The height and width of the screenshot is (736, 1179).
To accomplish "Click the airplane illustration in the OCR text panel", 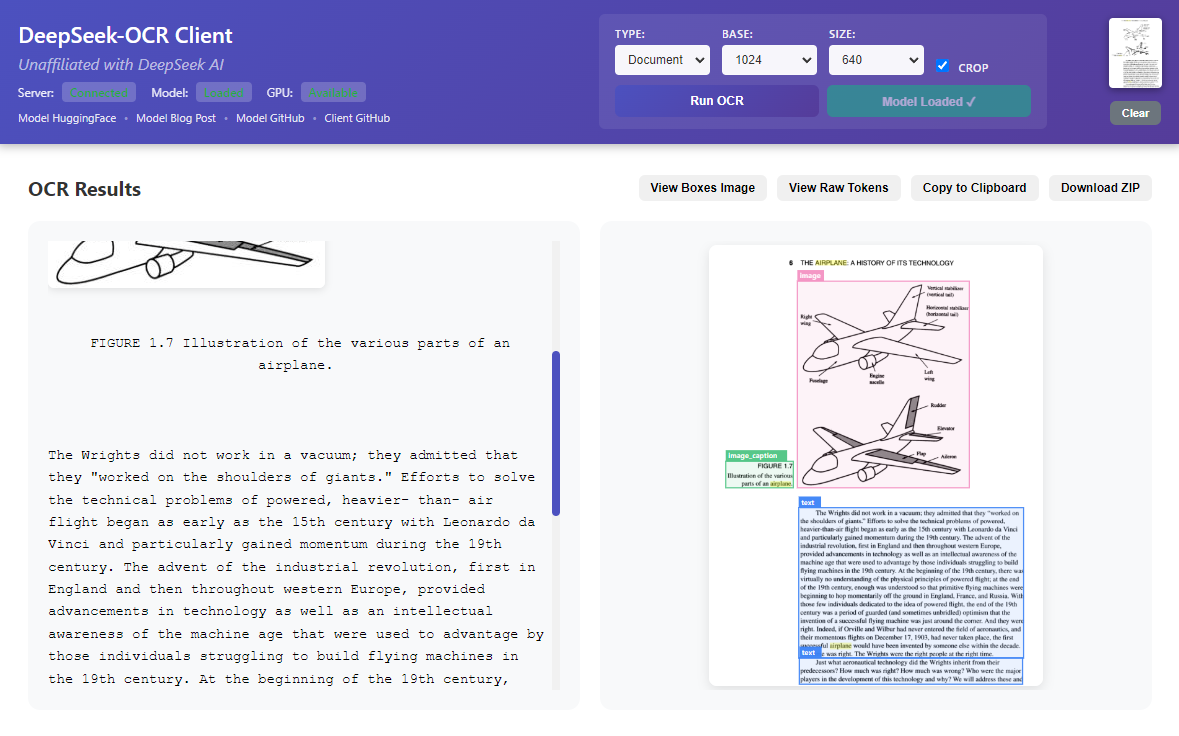I will (186, 262).
